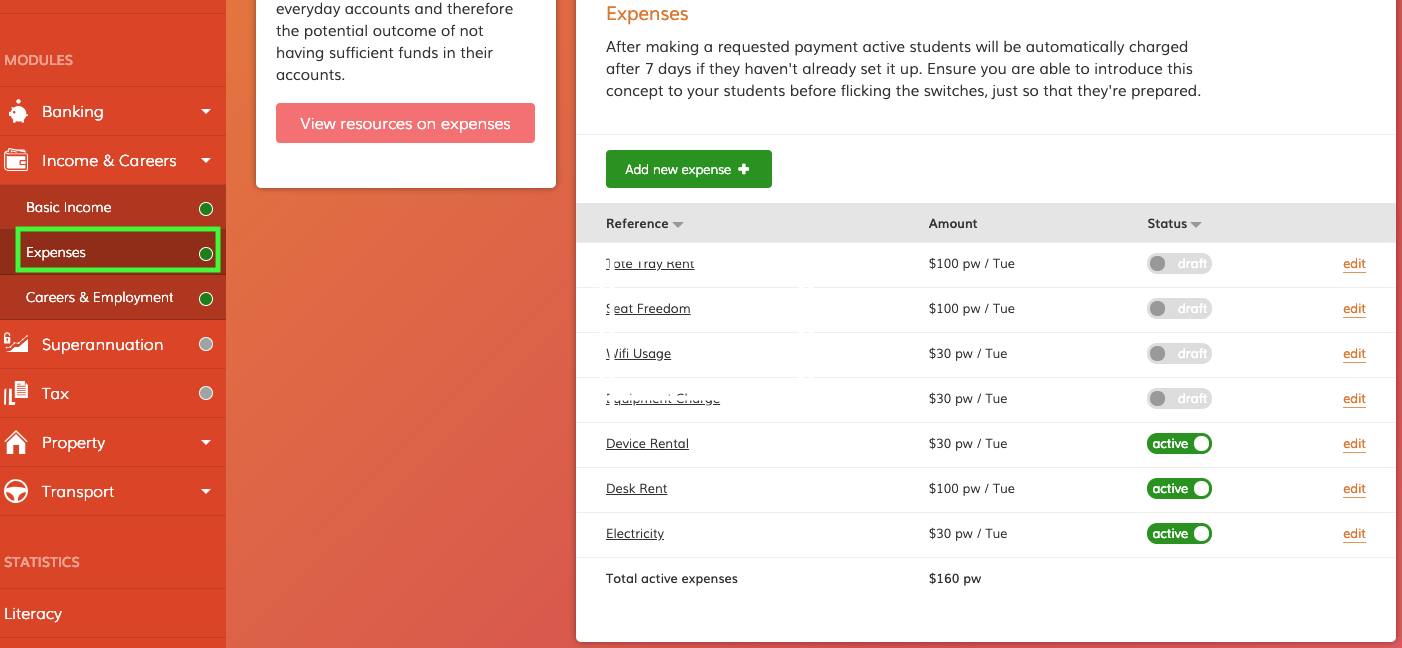Viewport: 1402px width, 648px height.
Task: Expand the Banking module dropdown arrow
Action: click(x=205, y=112)
